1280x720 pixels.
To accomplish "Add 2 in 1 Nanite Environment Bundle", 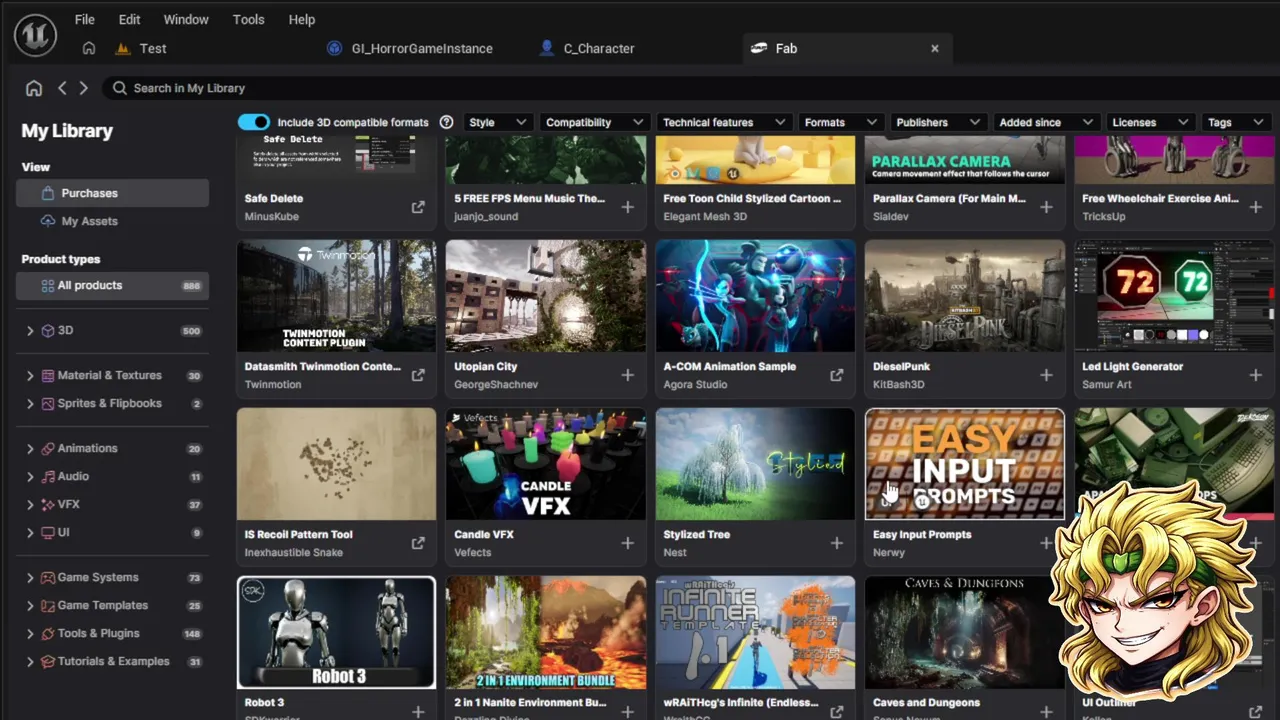I will (627, 711).
